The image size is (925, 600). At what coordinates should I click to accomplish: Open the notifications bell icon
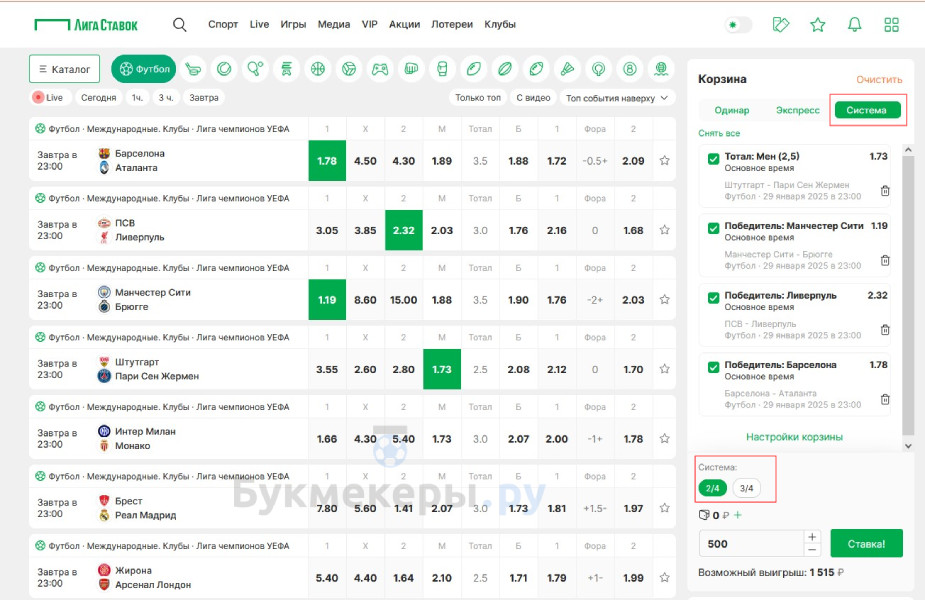(854, 25)
